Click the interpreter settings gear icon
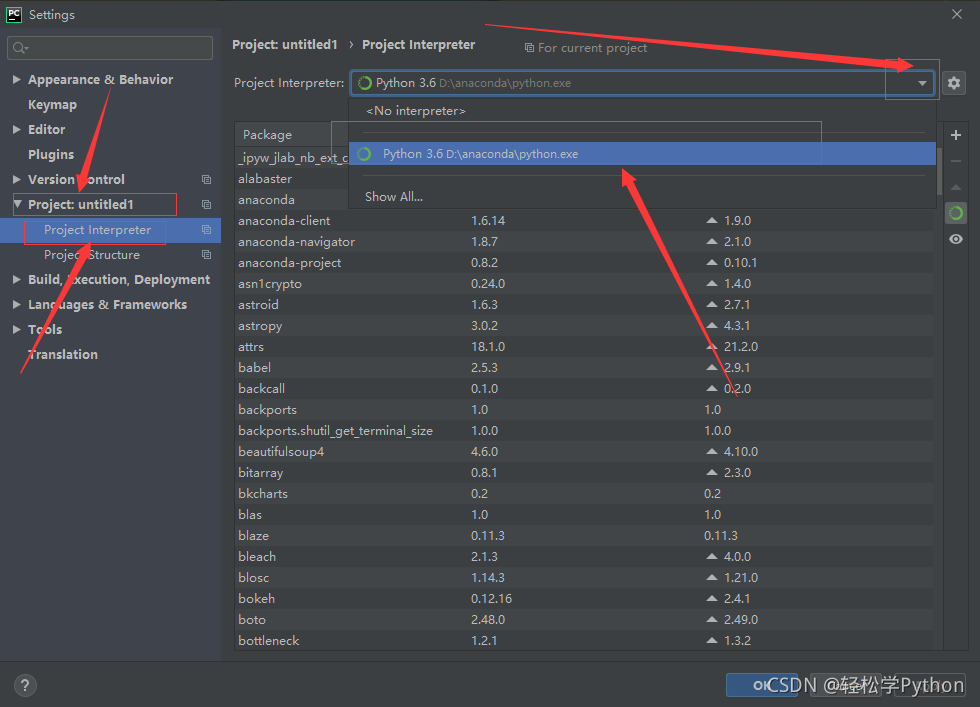Image resolution: width=980 pixels, height=707 pixels. click(954, 83)
